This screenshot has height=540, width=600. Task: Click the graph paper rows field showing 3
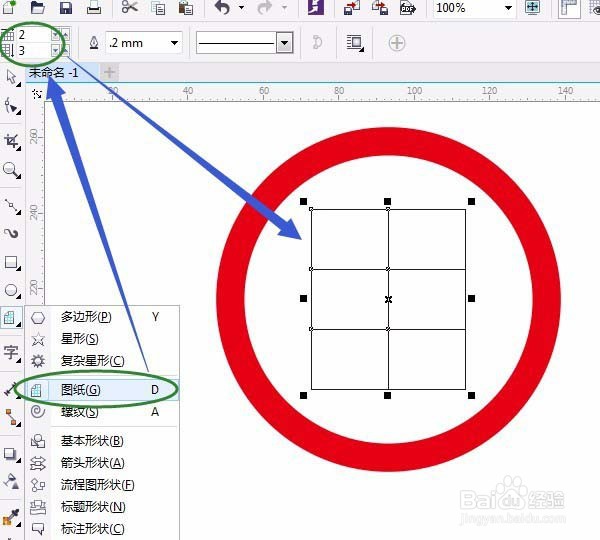(x=34, y=50)
